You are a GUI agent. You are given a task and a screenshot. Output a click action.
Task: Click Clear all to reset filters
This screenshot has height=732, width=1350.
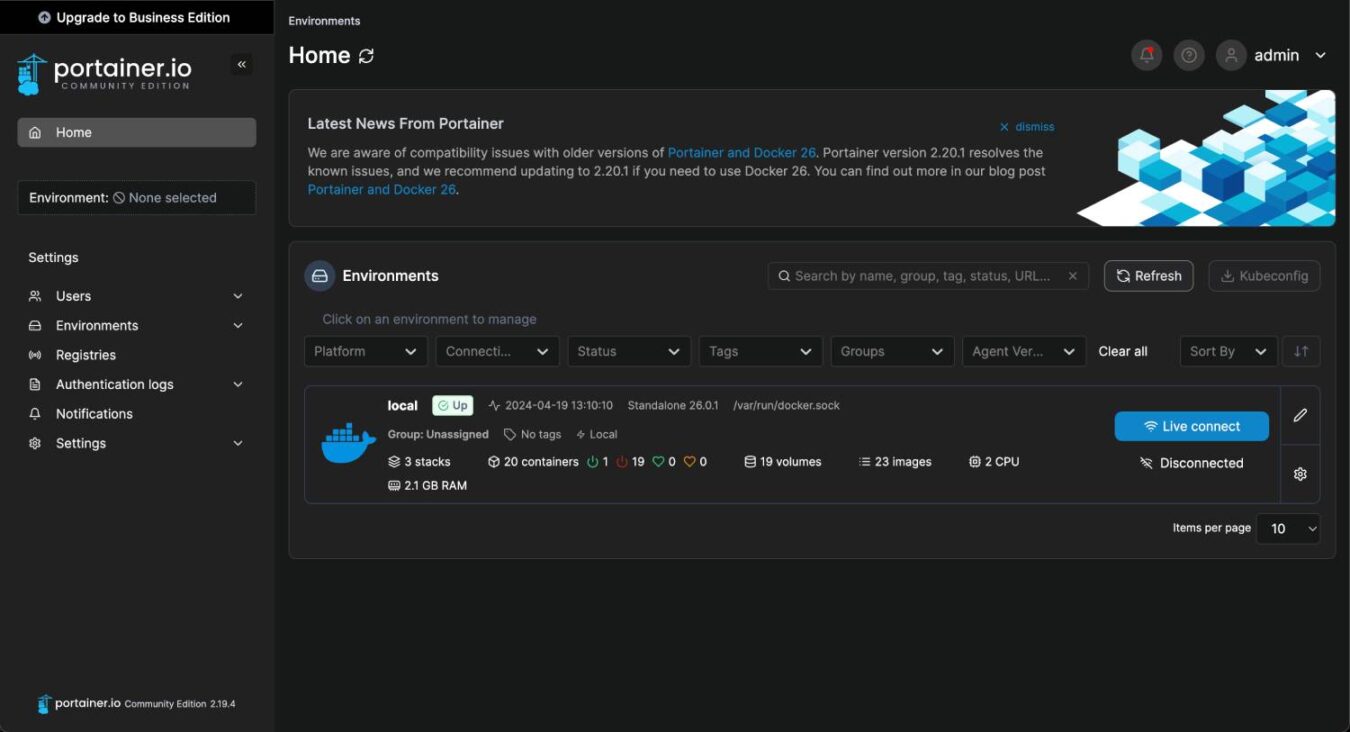[x=1122, y=351]
